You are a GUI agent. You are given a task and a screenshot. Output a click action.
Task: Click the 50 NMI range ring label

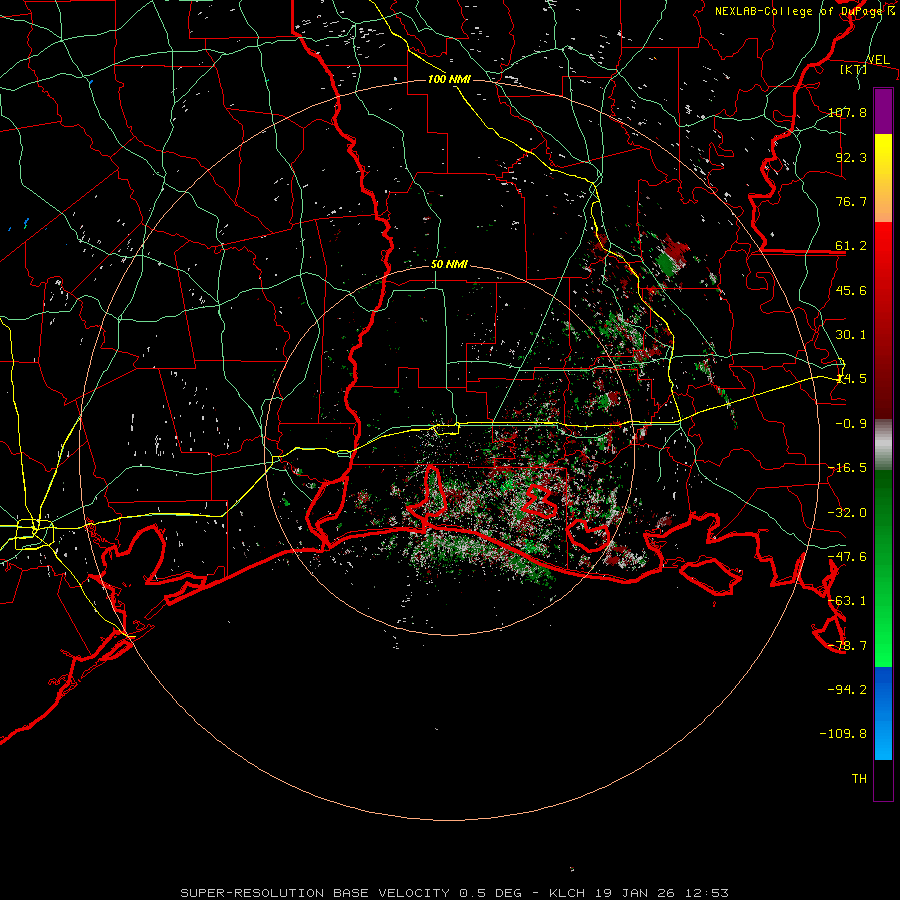pos(449,265)
